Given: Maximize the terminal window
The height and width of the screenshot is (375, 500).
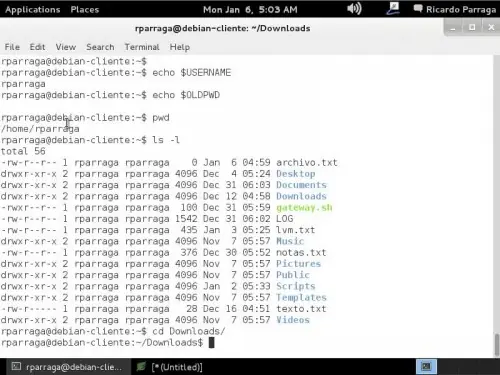Looking at the screenshot, I should (472, 27).
